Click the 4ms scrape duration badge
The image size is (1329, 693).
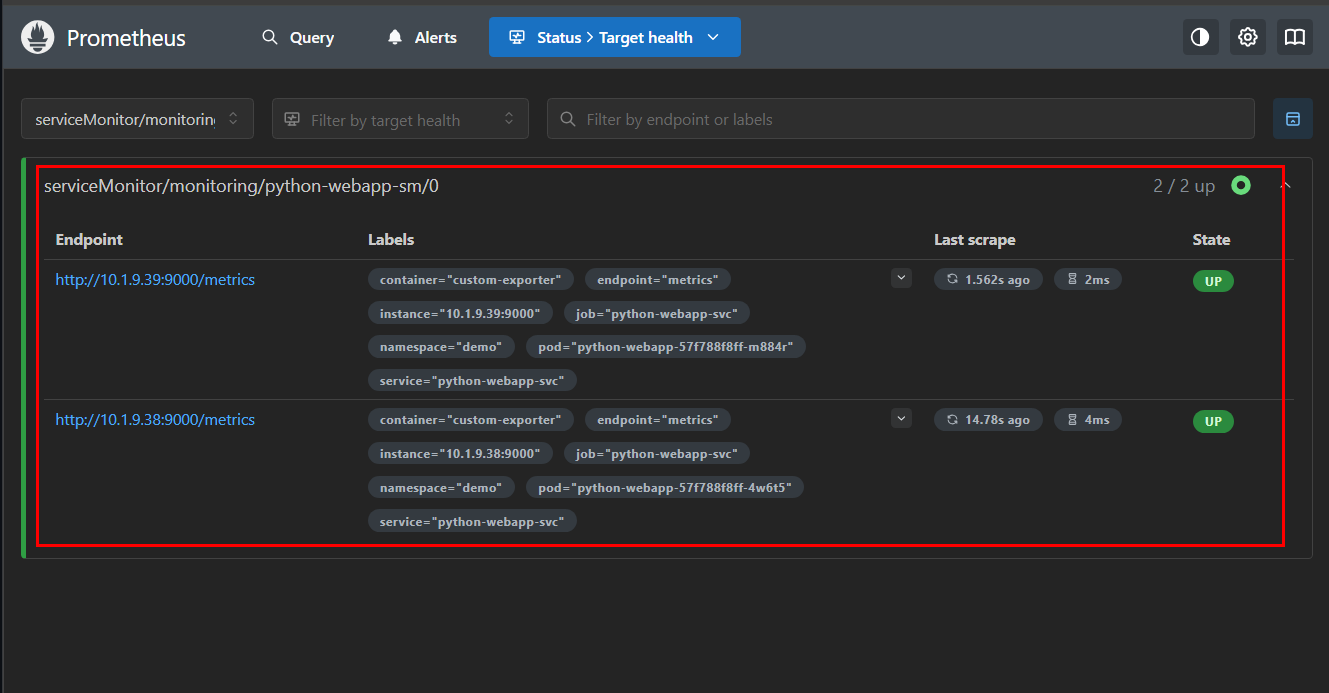point(1088,420)
